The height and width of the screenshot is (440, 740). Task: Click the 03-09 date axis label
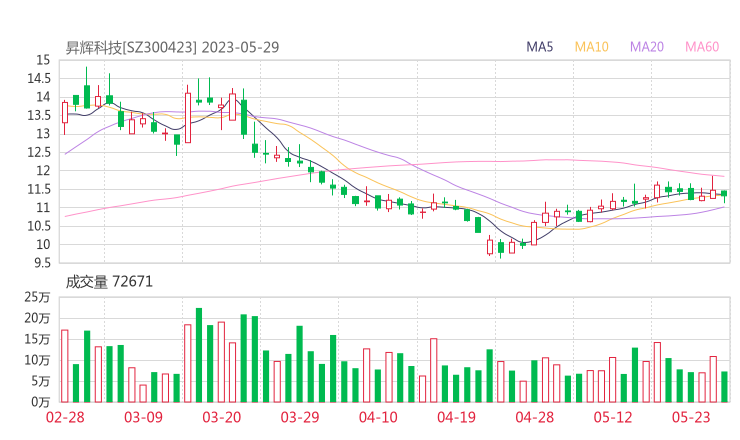click(x=143, y=417)
